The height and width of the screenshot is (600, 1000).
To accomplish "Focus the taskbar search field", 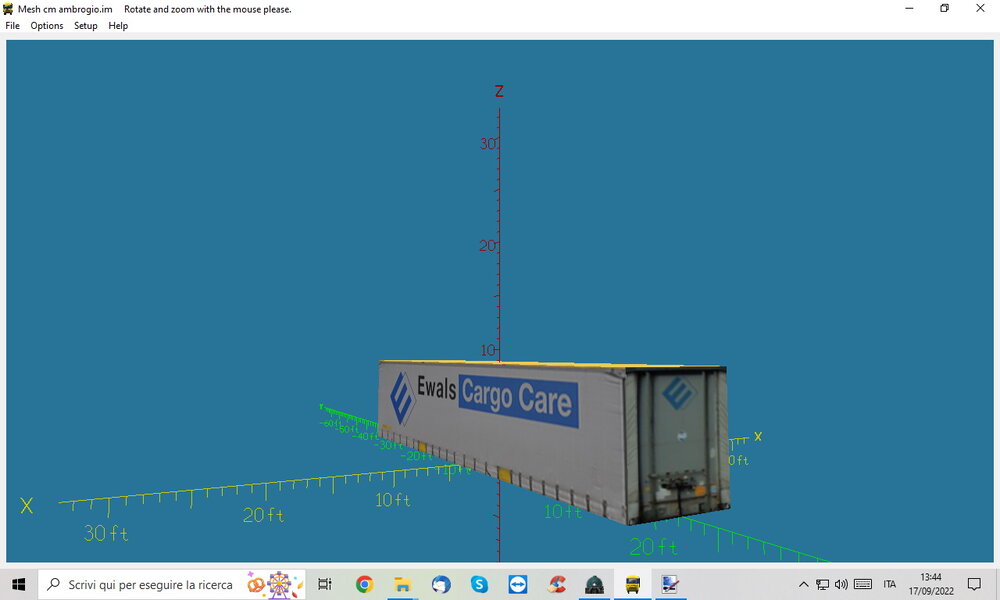I will pyautogui.click(x=172, y=584).
